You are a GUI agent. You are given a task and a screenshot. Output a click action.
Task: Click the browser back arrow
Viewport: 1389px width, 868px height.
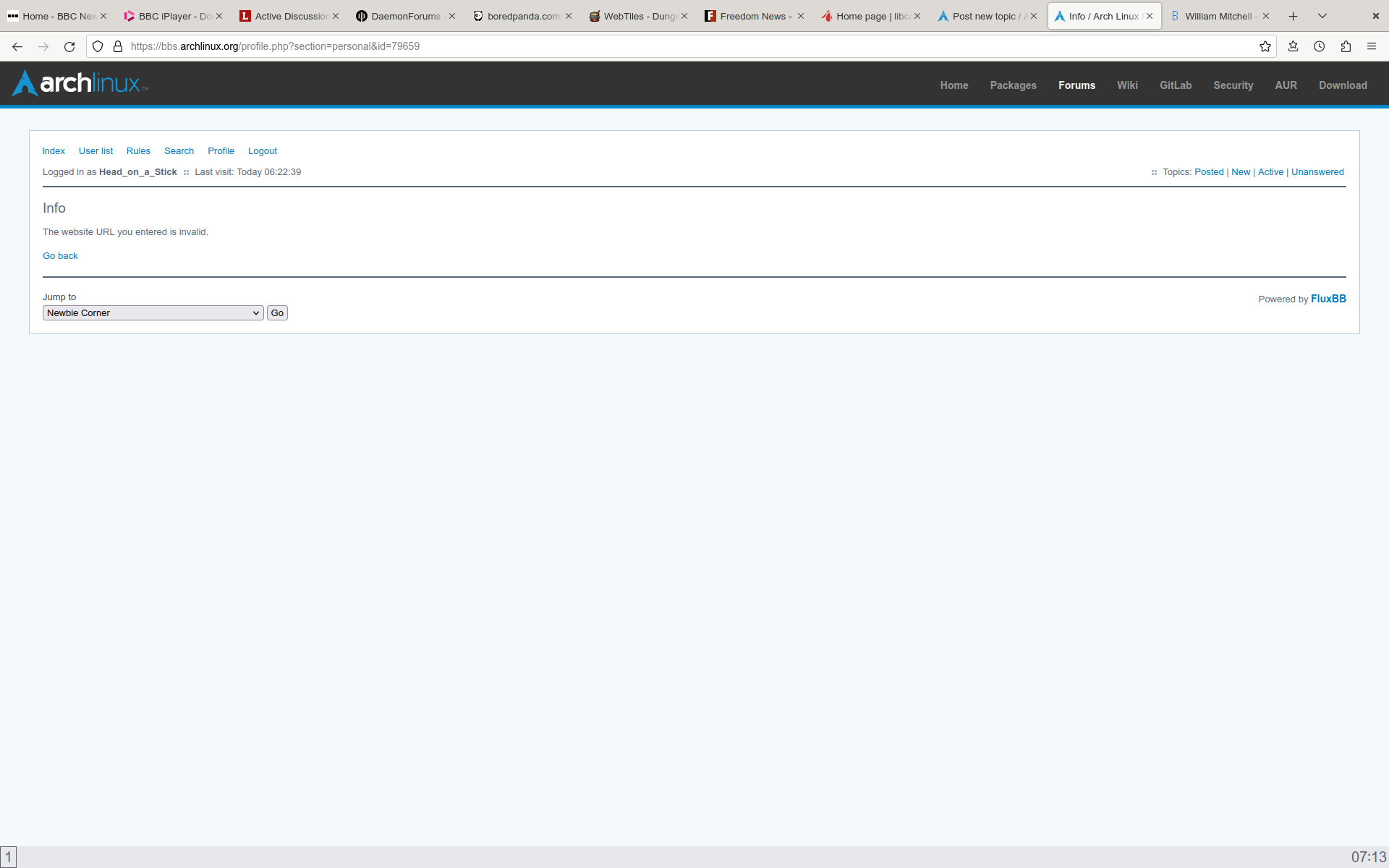point(17,46)
